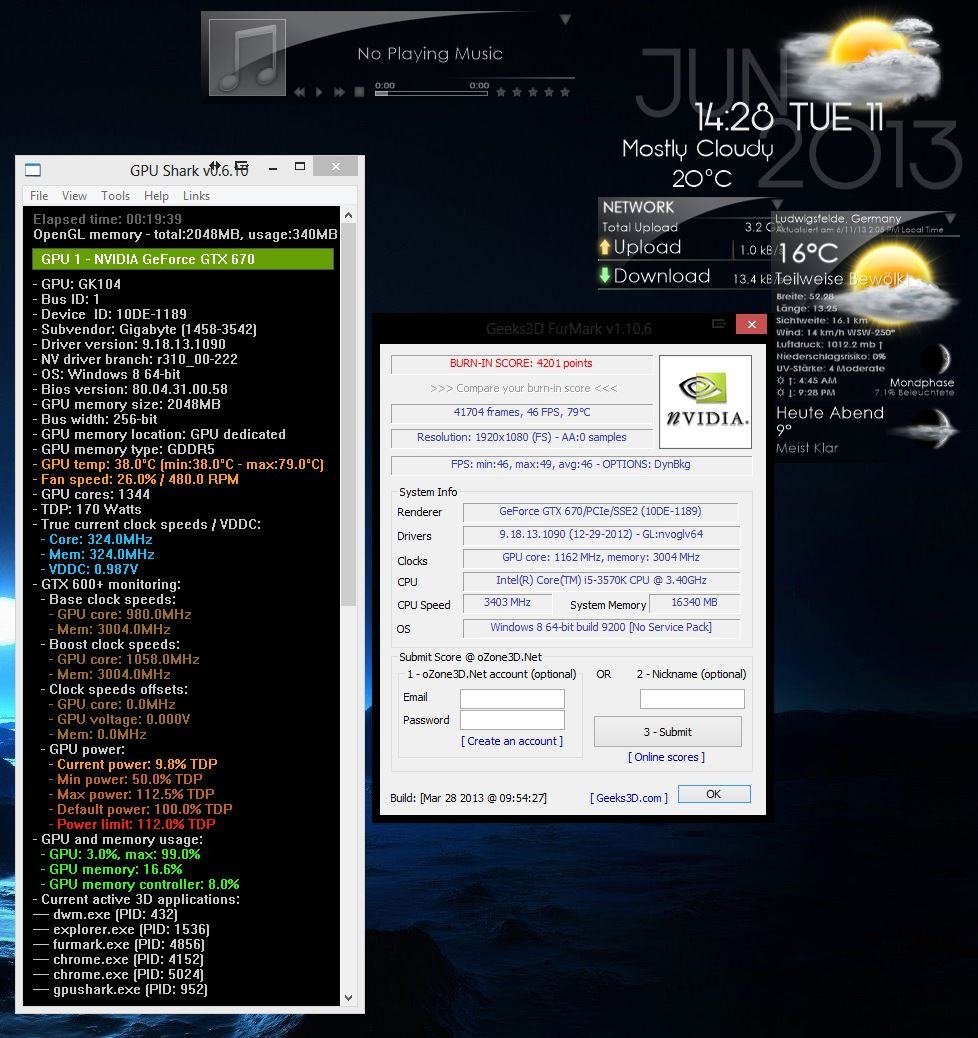Open the File menu in GPU Shark
The width and height of the screenshot is (978, 1038).
(x=39, y=196)
